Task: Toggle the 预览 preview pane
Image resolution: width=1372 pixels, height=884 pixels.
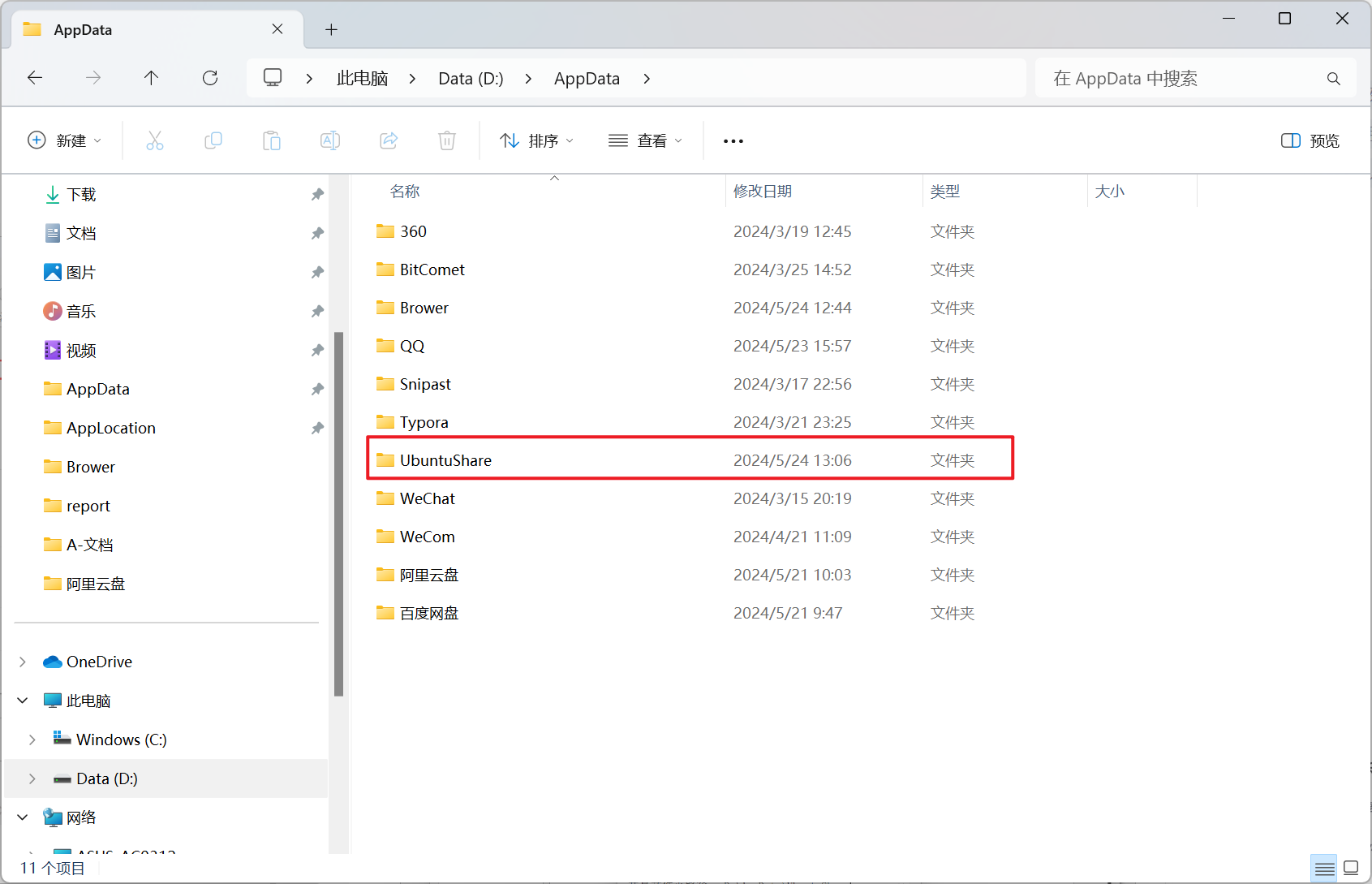Action: [1310, 140]
